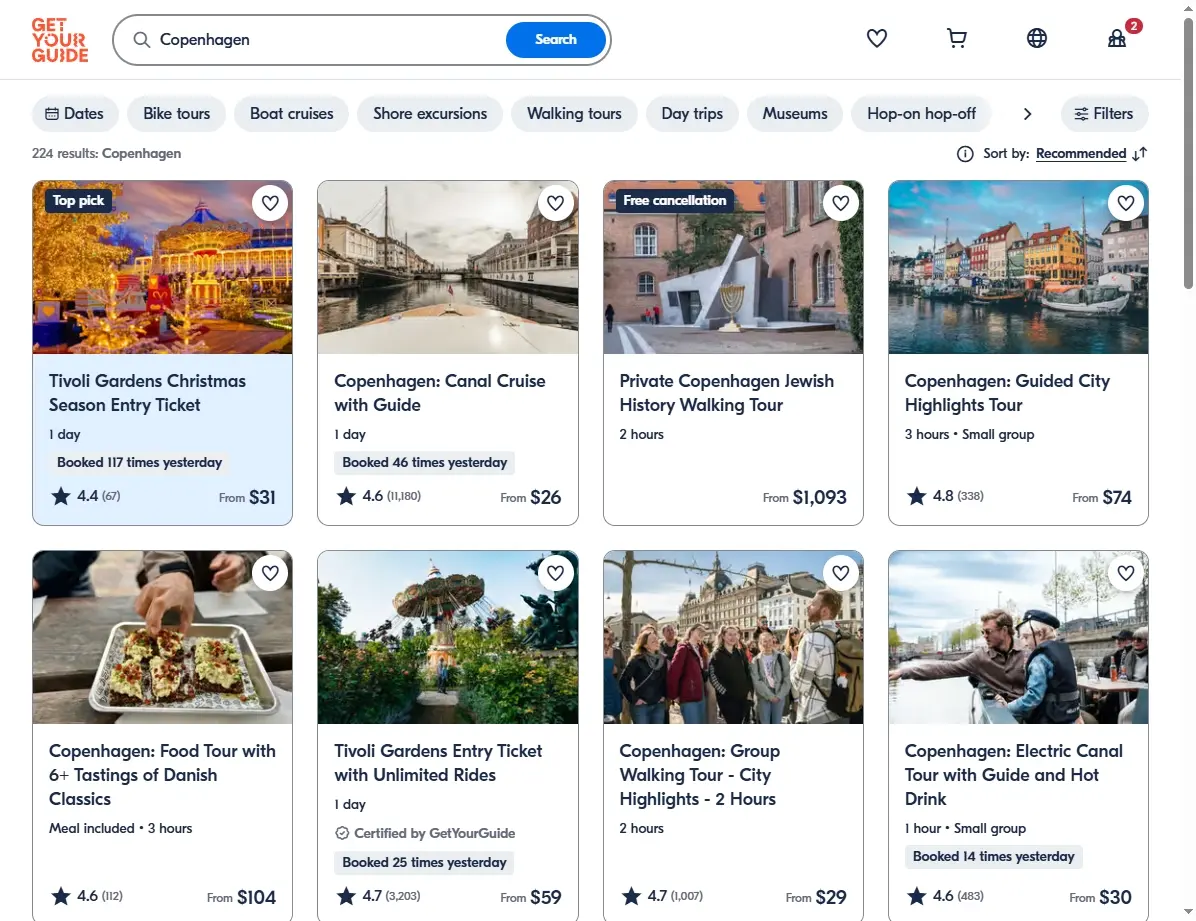Image resolution: width=1196 pixels, height=921 pixels.
Task: Select the Day trips chip
Action: click(692, 114)
